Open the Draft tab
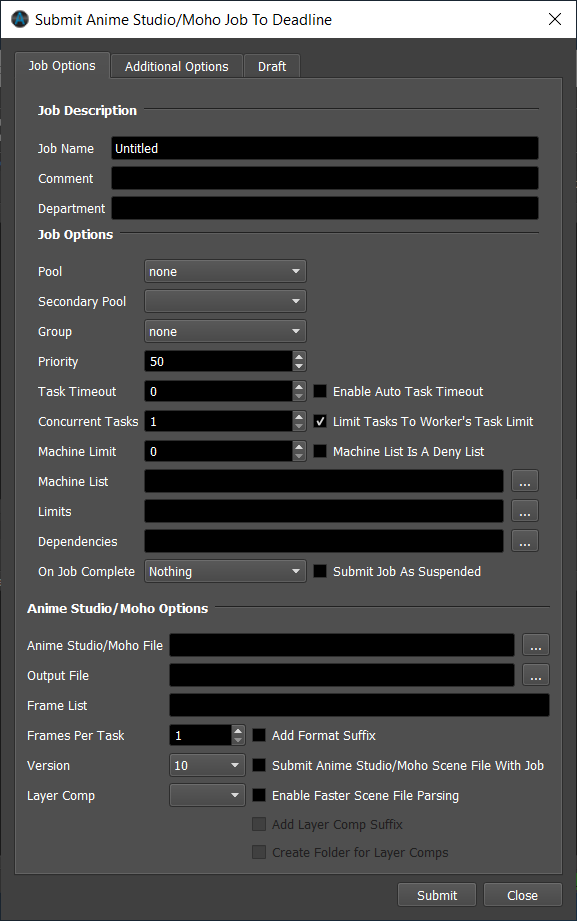Screen dimensions: 577x921 point(272,66)
